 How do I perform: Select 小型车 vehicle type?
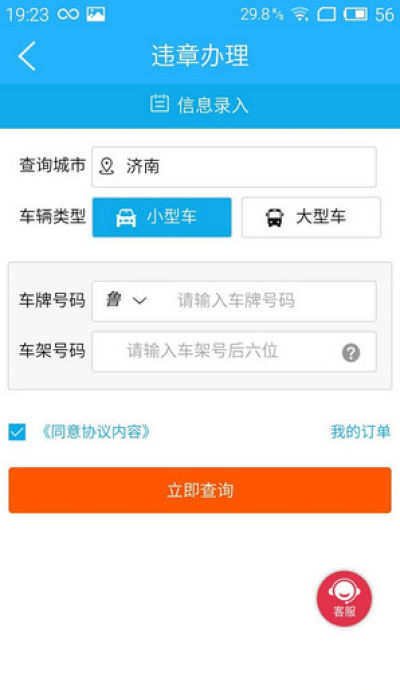[161, 217]
